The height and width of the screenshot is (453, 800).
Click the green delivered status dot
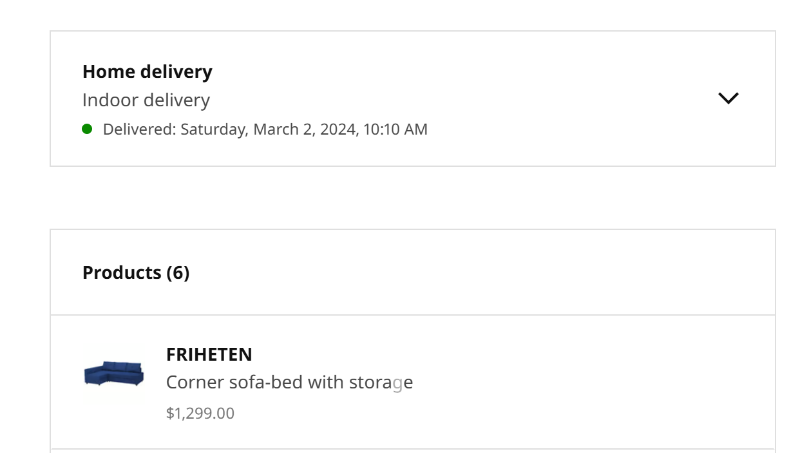coord(87,129)
